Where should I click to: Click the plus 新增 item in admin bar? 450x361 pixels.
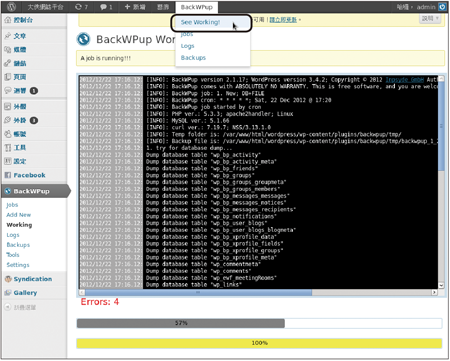coord(135,7)
